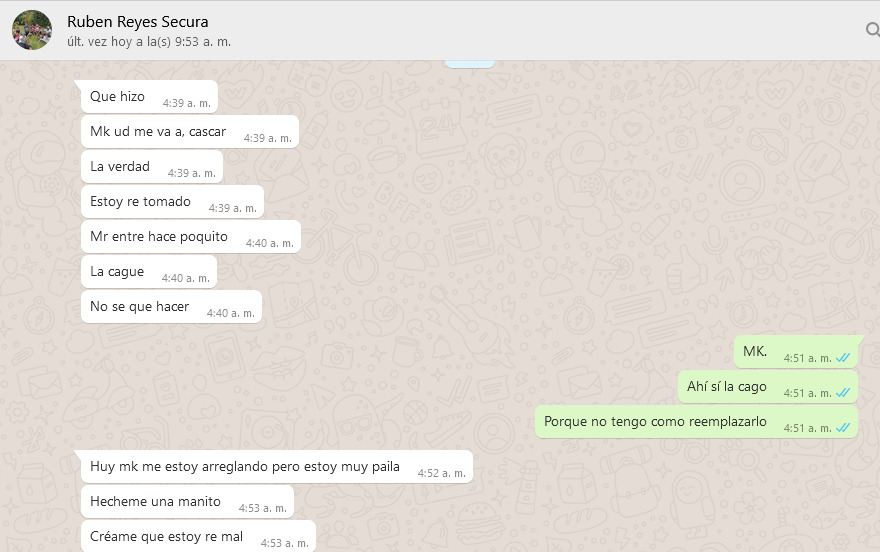Select the 'No se que hacer' message

[171, 306]
